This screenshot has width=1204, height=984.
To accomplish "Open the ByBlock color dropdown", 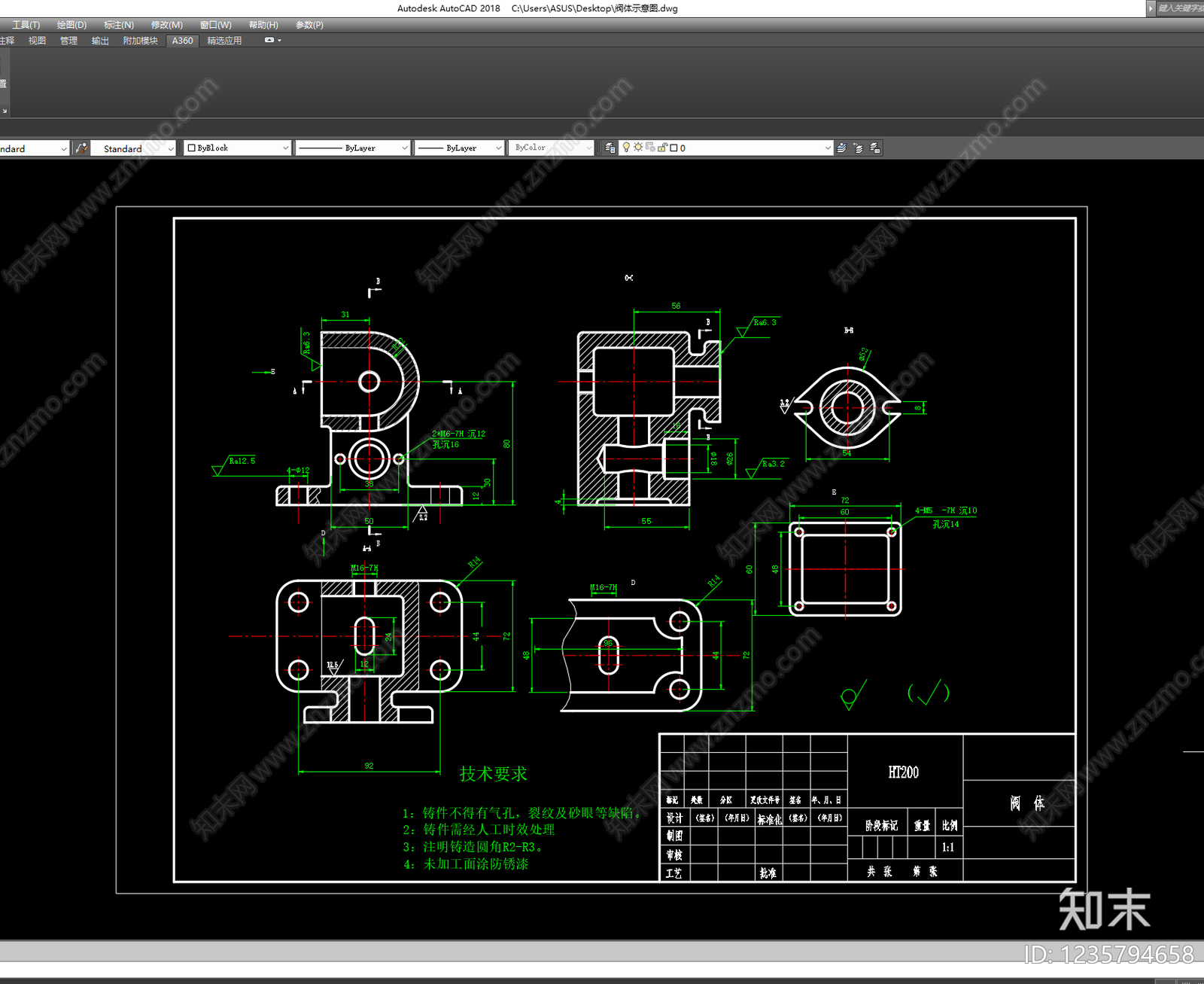I will click(x=238, y=148).
